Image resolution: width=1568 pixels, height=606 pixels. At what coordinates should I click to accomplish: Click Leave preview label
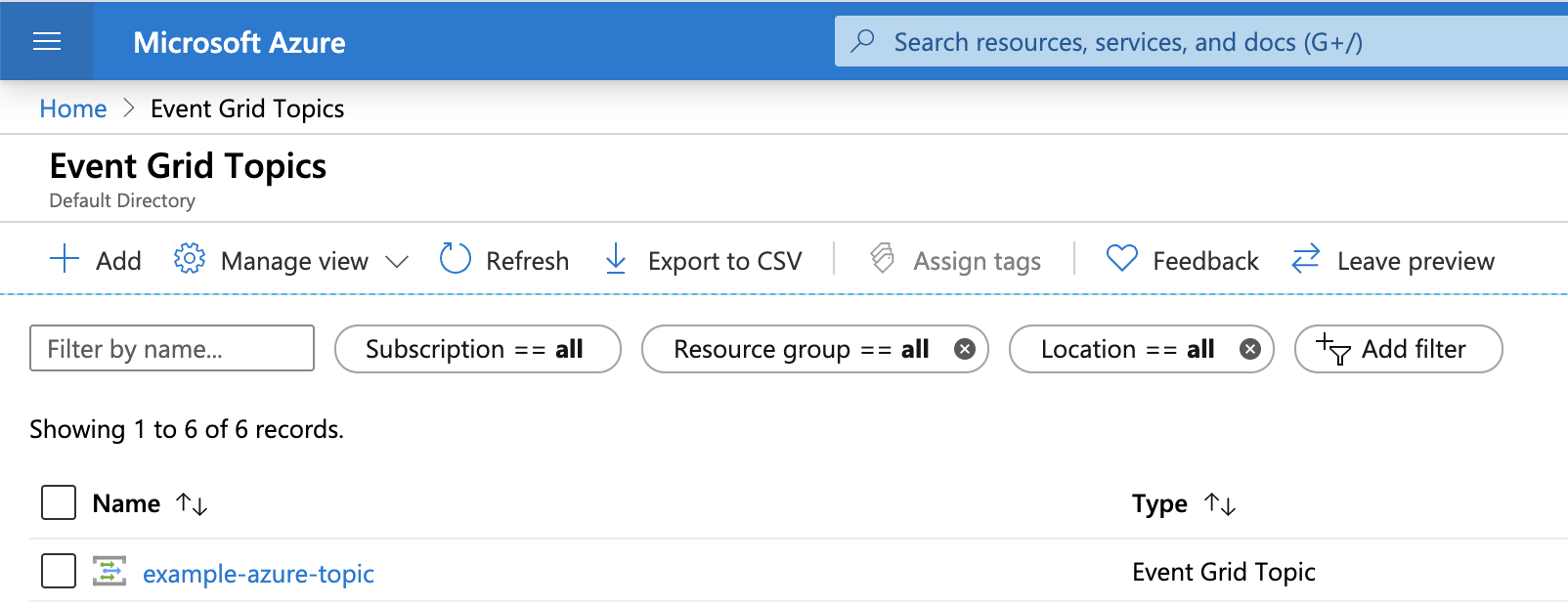coord(1416,261)
